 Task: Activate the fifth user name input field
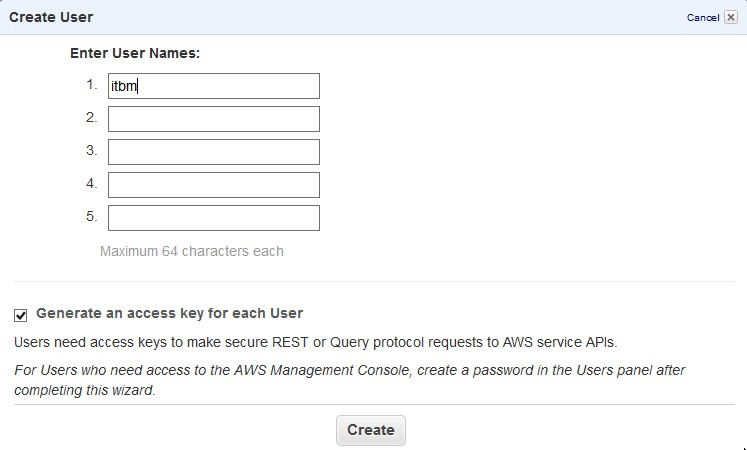click(x=213, y=218)
